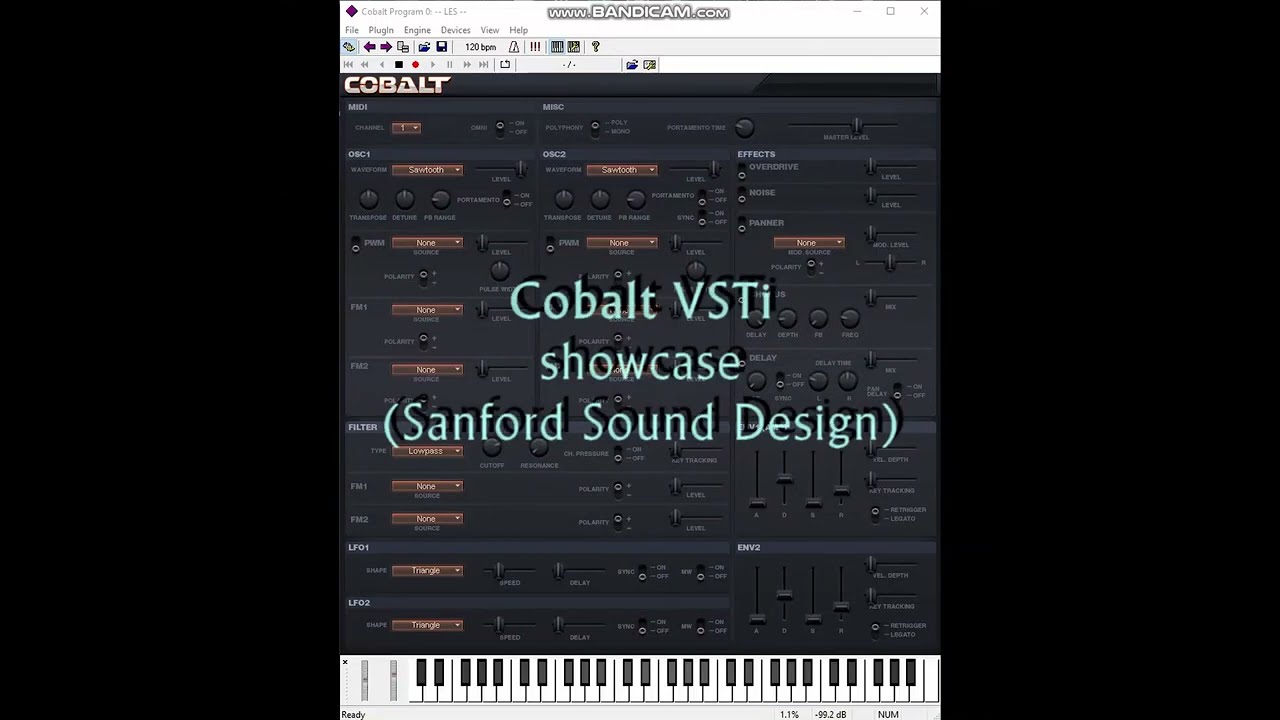Click the skip to start transport button
This screenshot has width=1280, height=720.
(348, 65)
